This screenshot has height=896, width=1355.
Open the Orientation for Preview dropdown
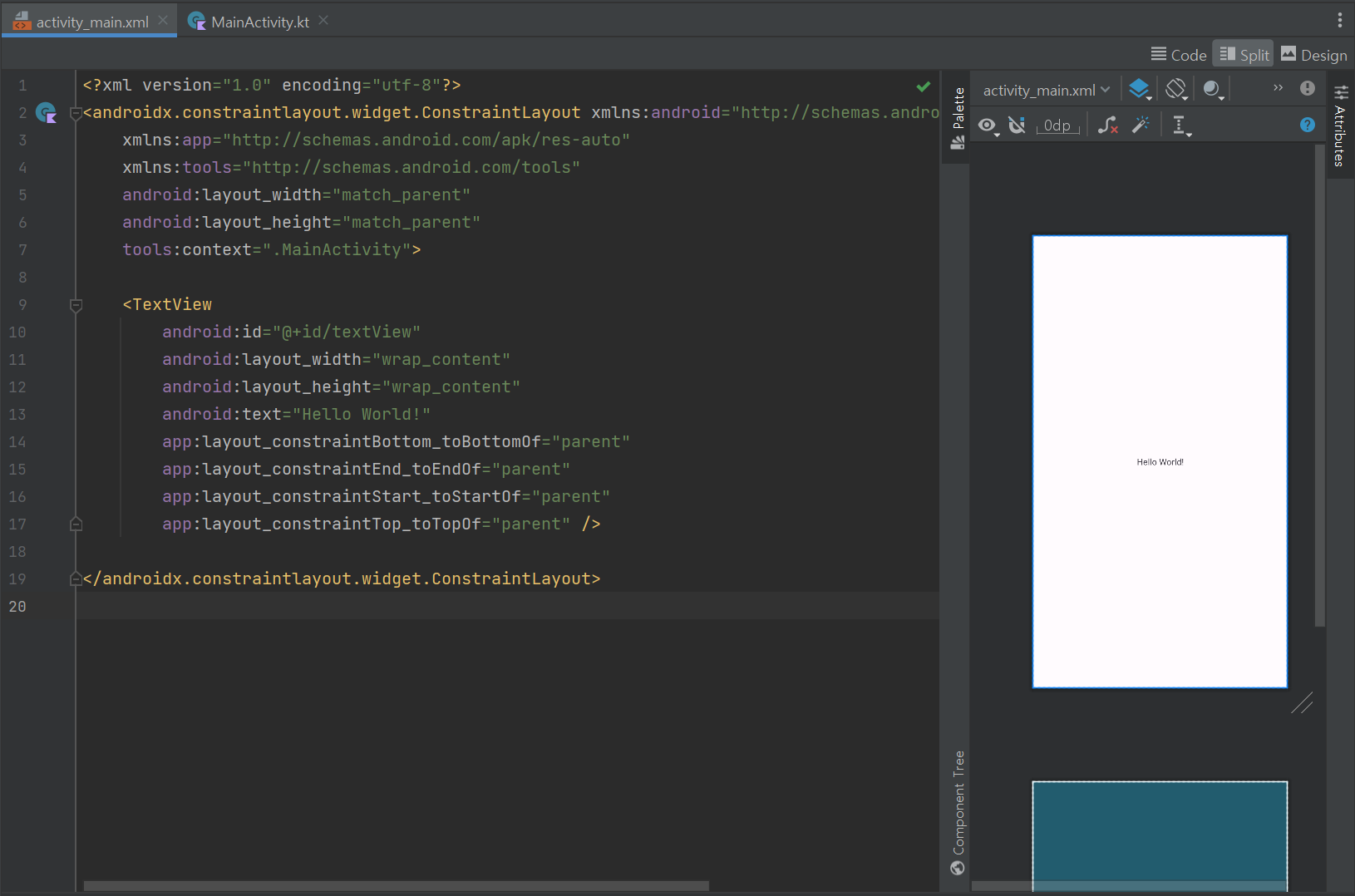point(1176,89)
